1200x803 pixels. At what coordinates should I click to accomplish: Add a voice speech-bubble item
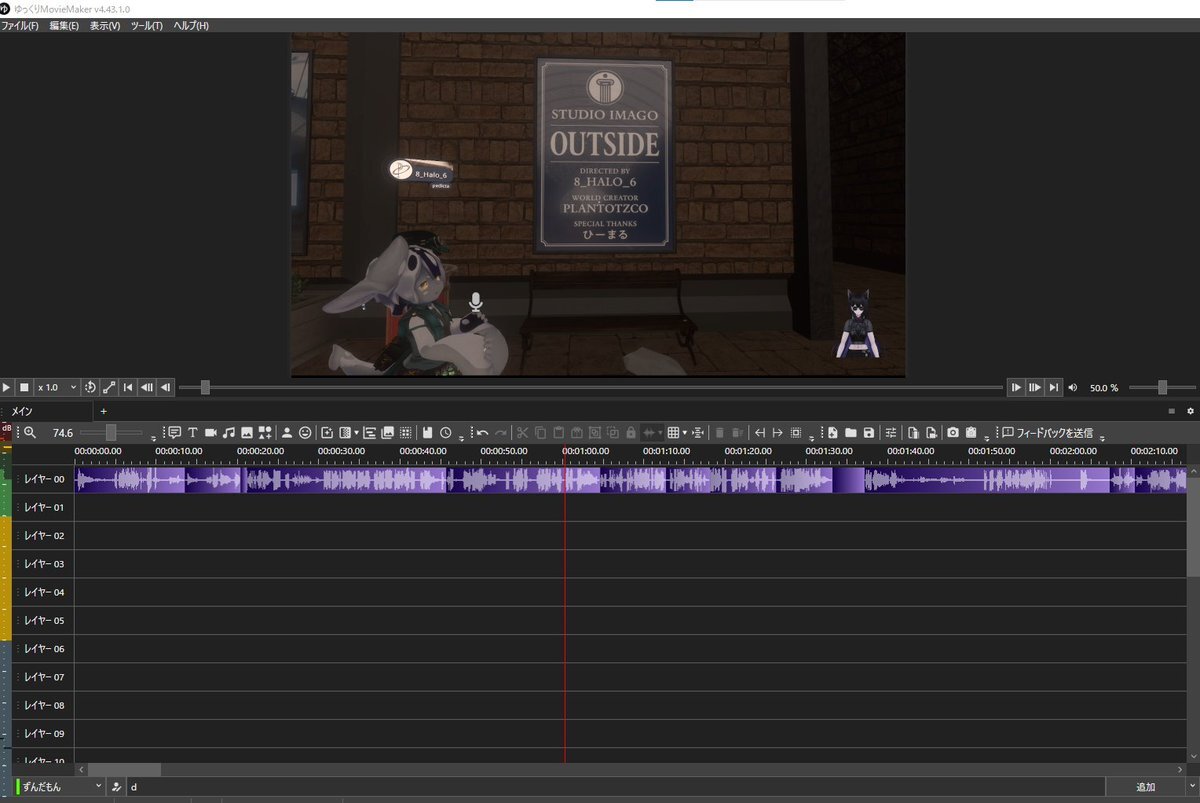174,432
